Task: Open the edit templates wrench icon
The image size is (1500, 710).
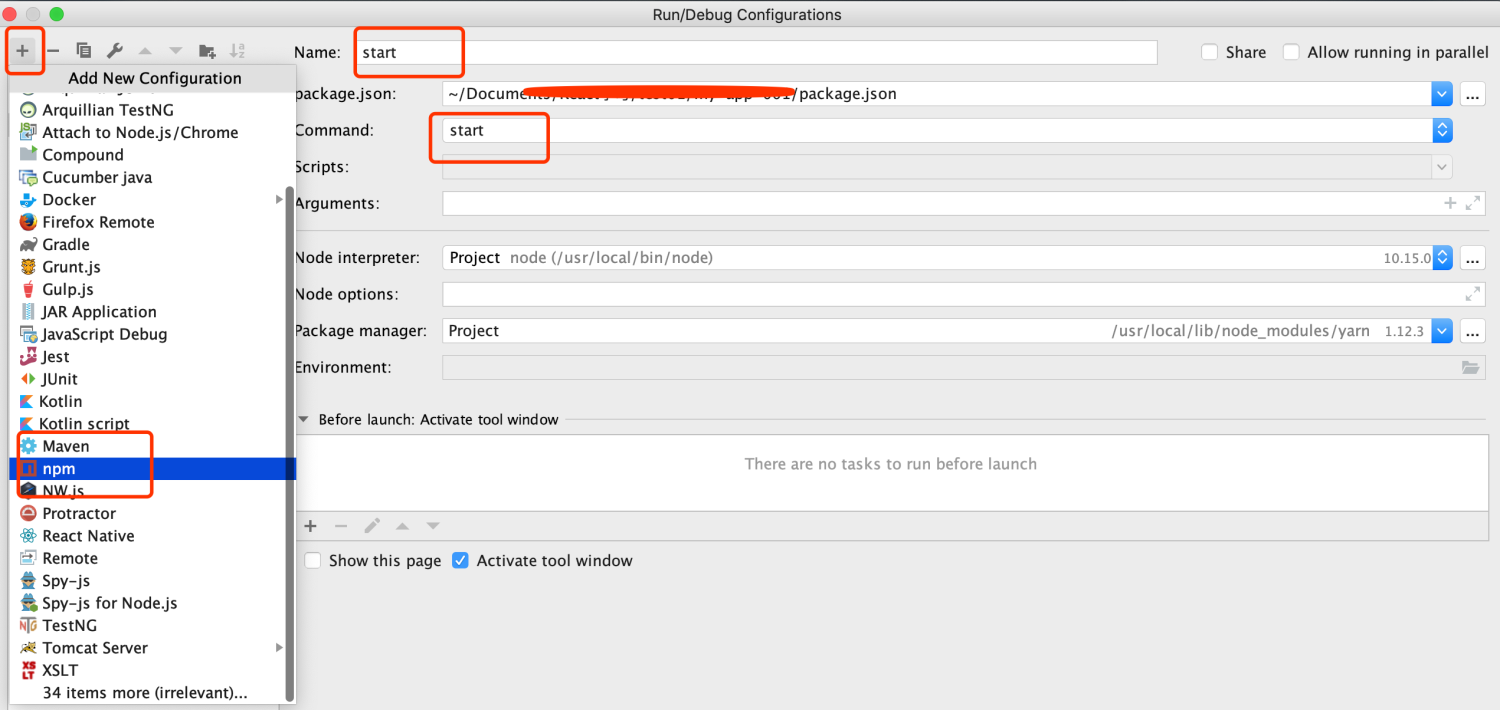Action: (x=114, y=51)
